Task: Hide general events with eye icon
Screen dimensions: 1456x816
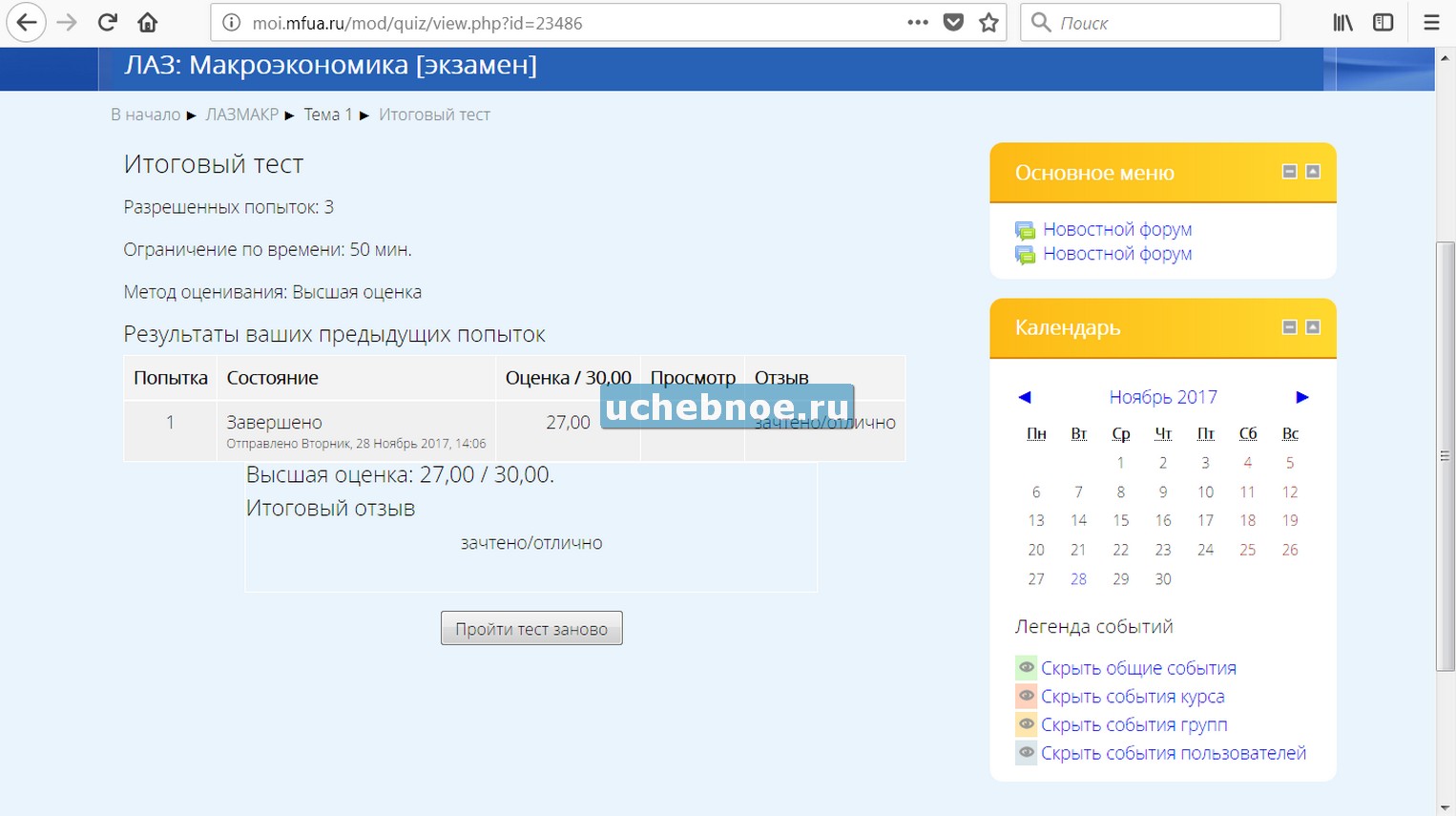Action: pyautogui.click(x=1027, y=668)
